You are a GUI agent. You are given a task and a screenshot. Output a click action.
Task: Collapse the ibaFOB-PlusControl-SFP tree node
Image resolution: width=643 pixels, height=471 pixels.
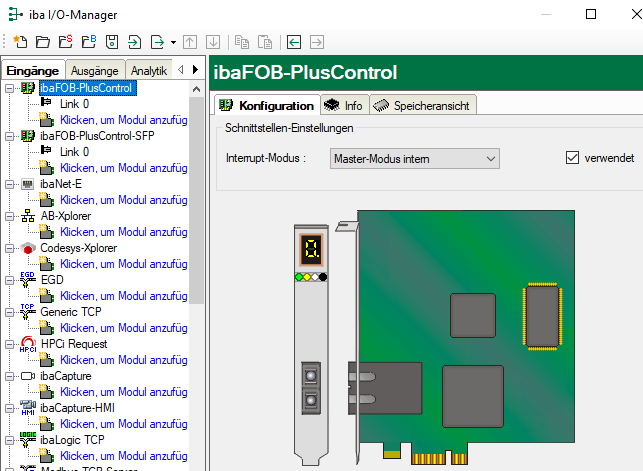pos(10,136)
